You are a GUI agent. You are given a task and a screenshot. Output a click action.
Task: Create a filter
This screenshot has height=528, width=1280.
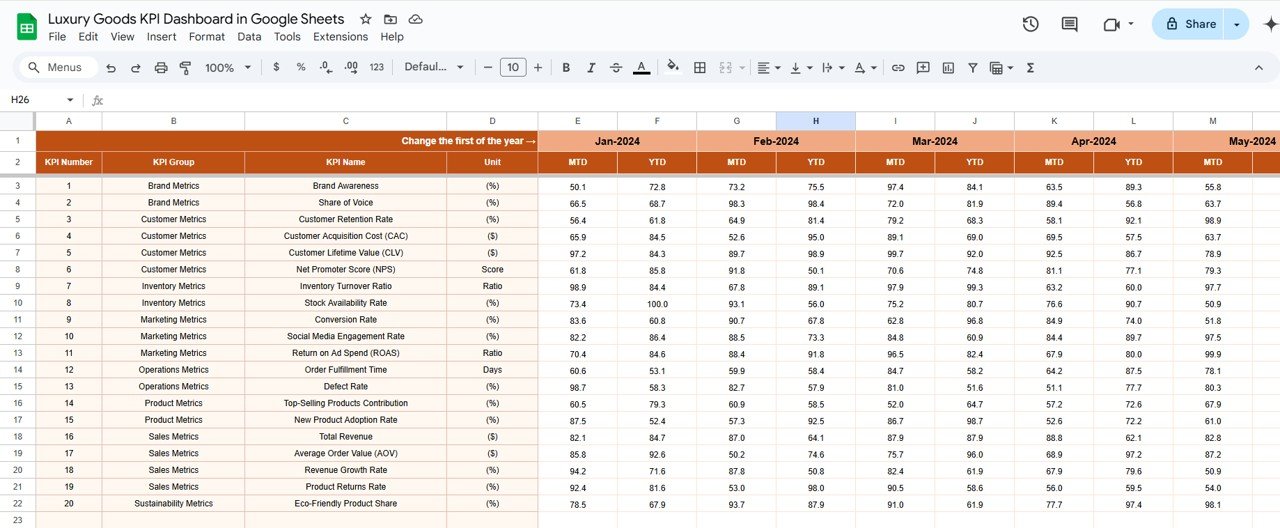click(x=972, y=67)
